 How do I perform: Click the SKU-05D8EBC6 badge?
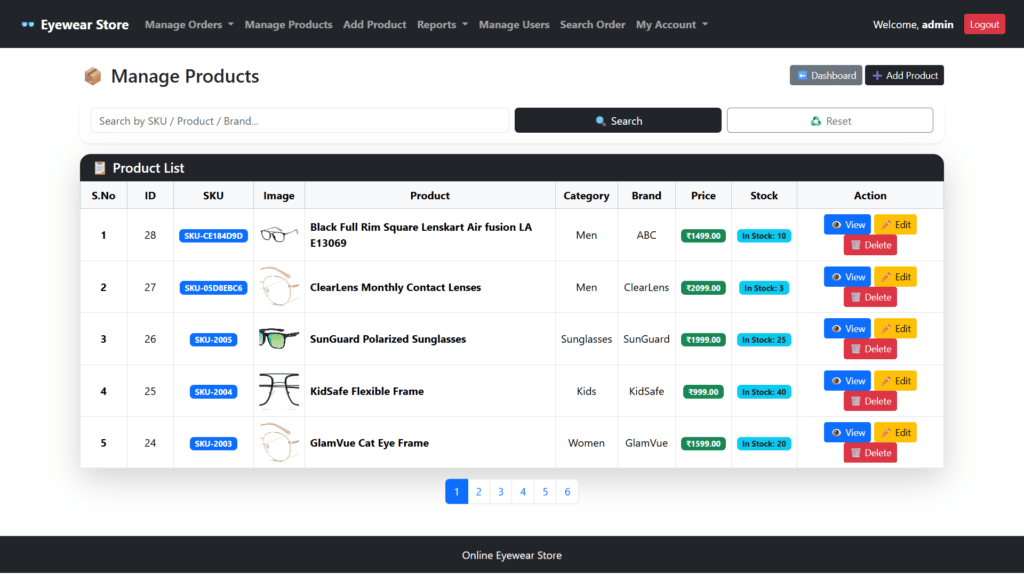(x=214, y=288)
